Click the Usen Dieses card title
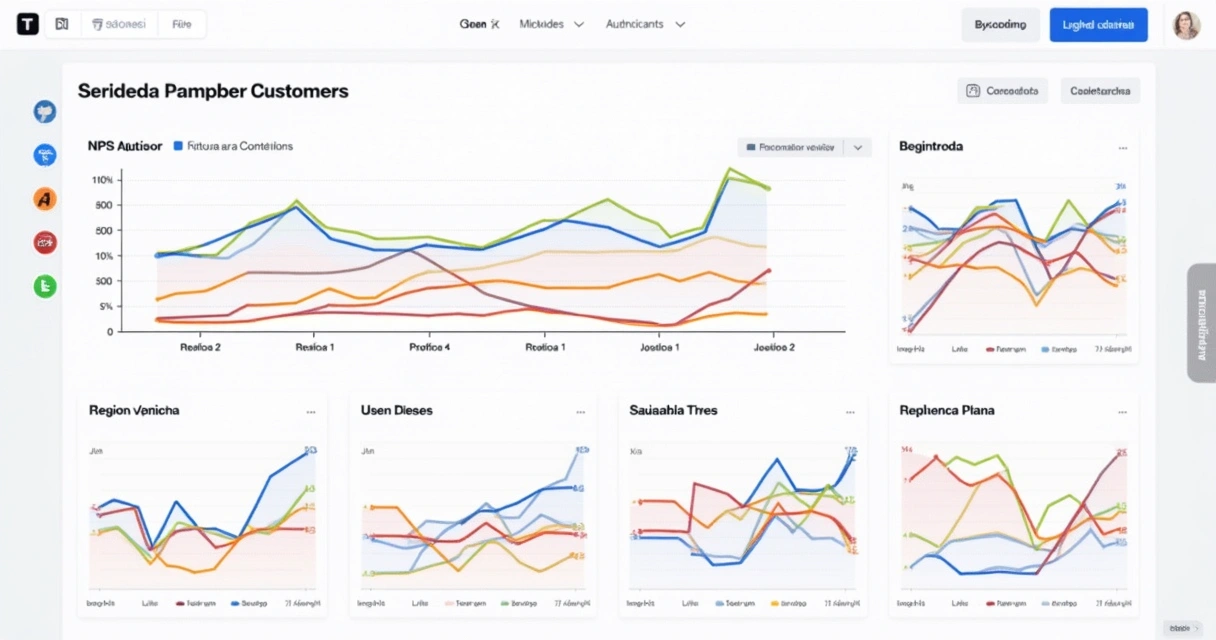Screen dimensions: 1216x640 [397, 410]
